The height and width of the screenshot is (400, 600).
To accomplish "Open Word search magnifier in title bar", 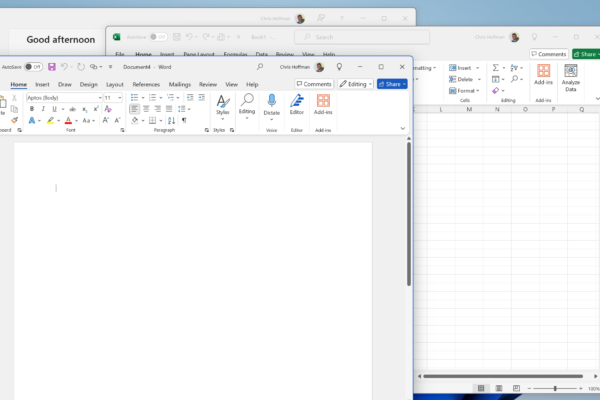I will click(260, 67).
